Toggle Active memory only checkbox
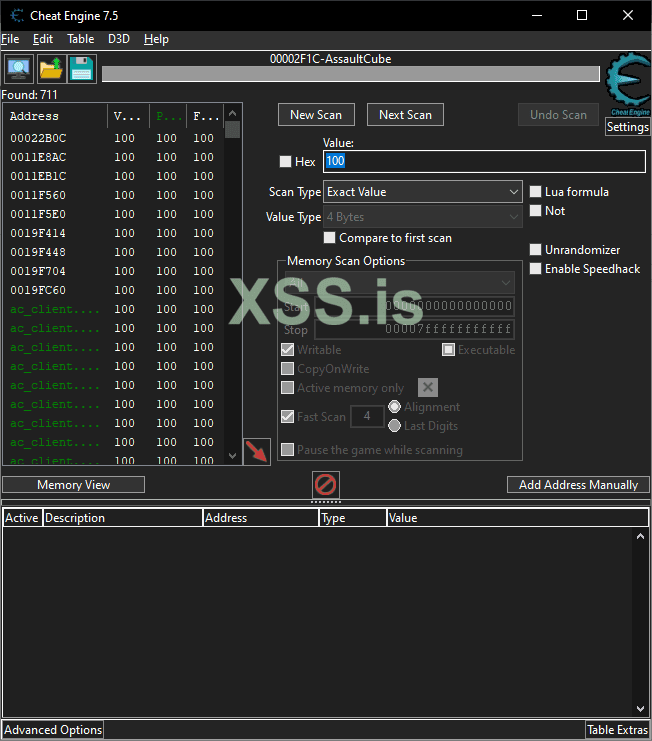The height and width of the screenshot is (741, 652). [287, 388]
